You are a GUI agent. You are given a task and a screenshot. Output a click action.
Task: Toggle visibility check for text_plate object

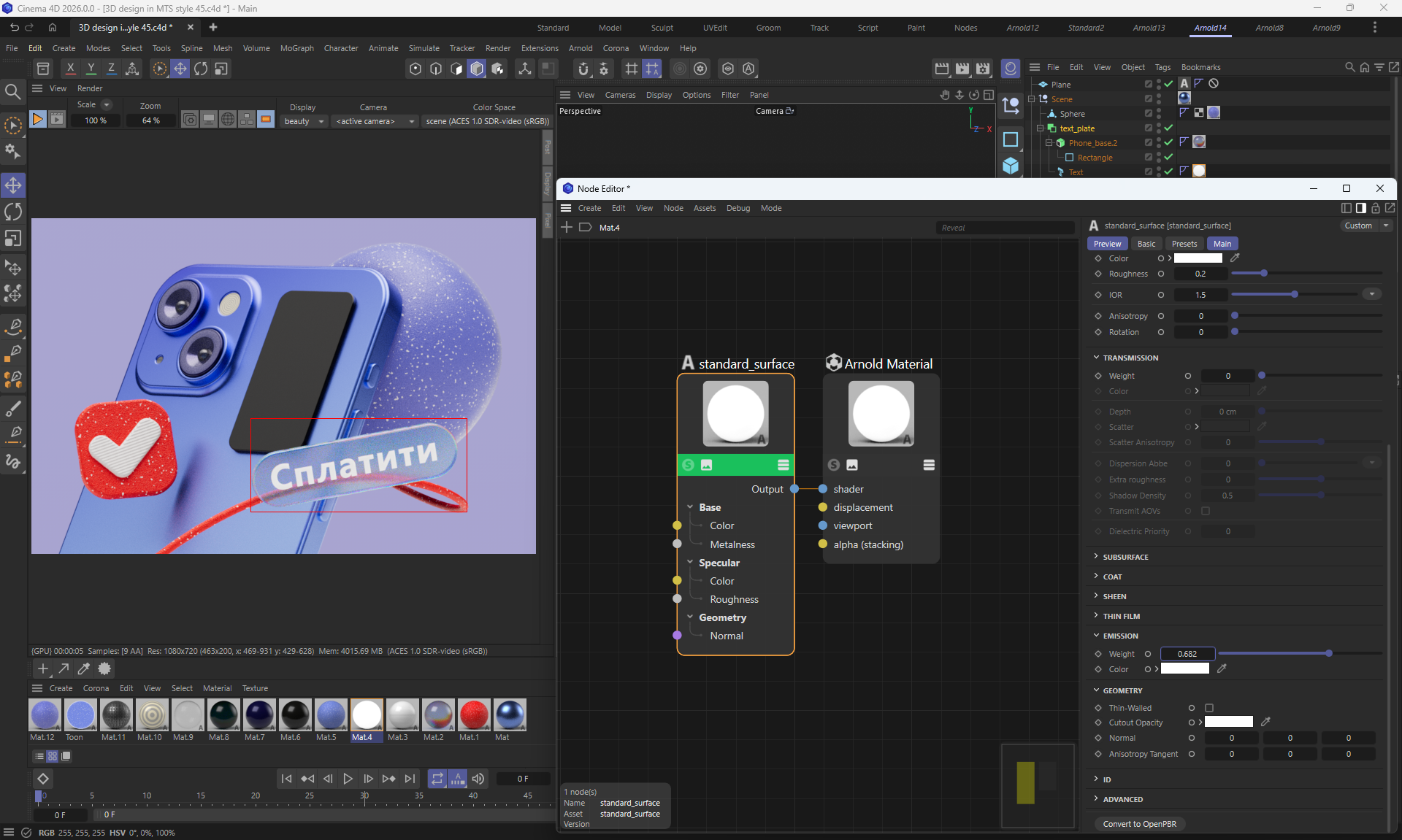tap(1168, 128)
